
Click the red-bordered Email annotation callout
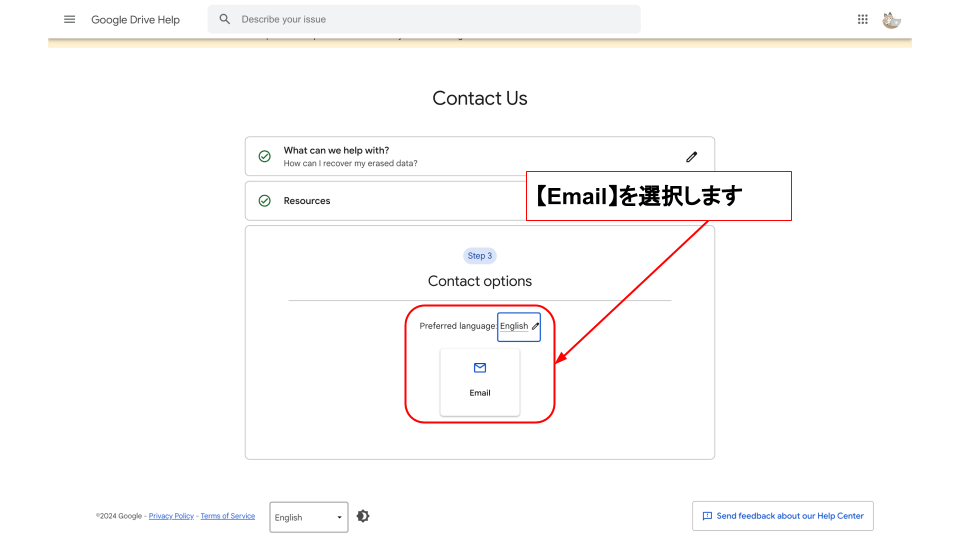tap(659, 196)
